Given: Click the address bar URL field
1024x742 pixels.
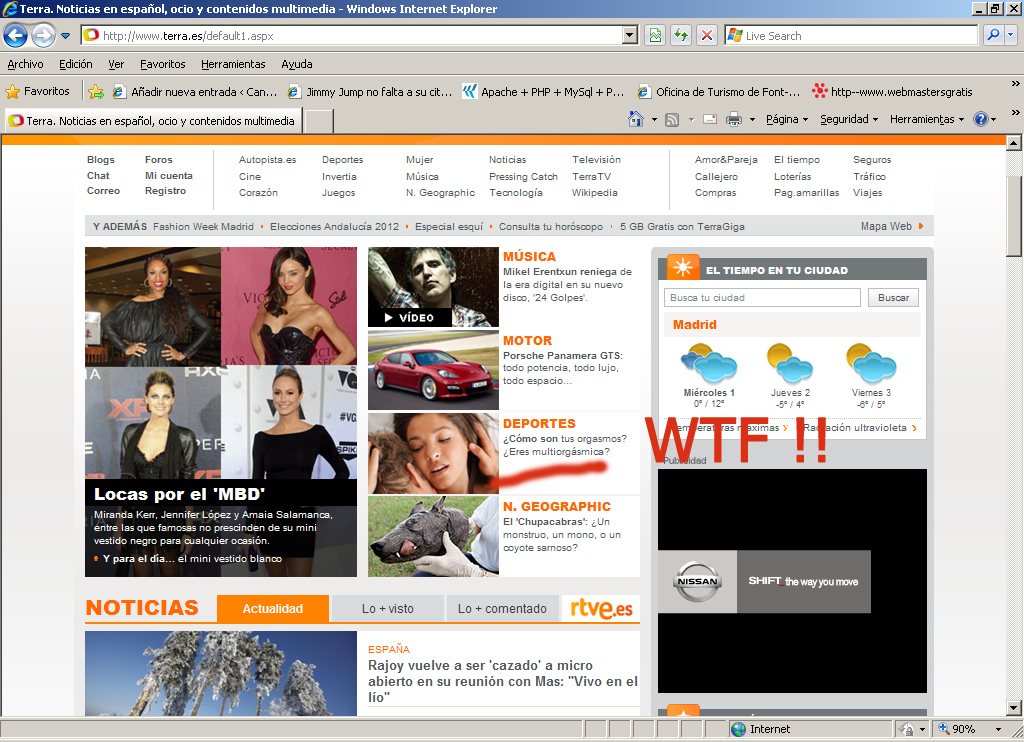Looking at the screenshot, I should [353, 35].
